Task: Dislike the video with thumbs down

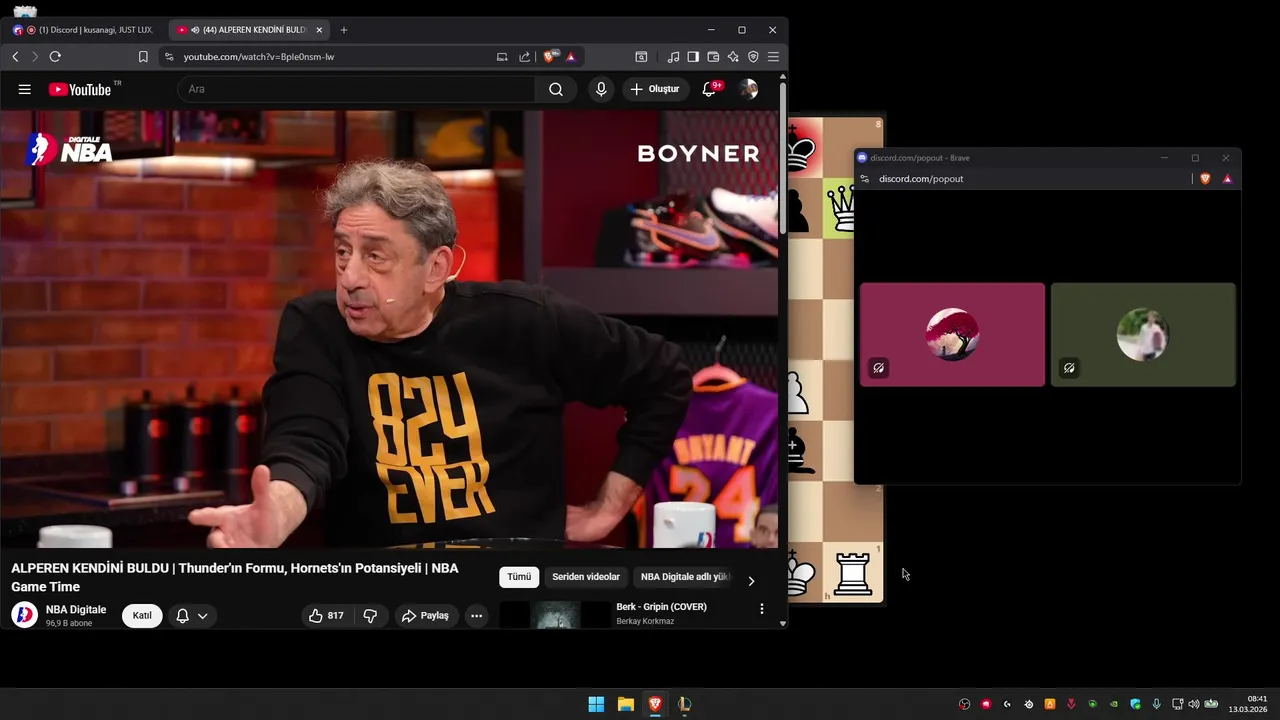Action: tap(370, 615)
